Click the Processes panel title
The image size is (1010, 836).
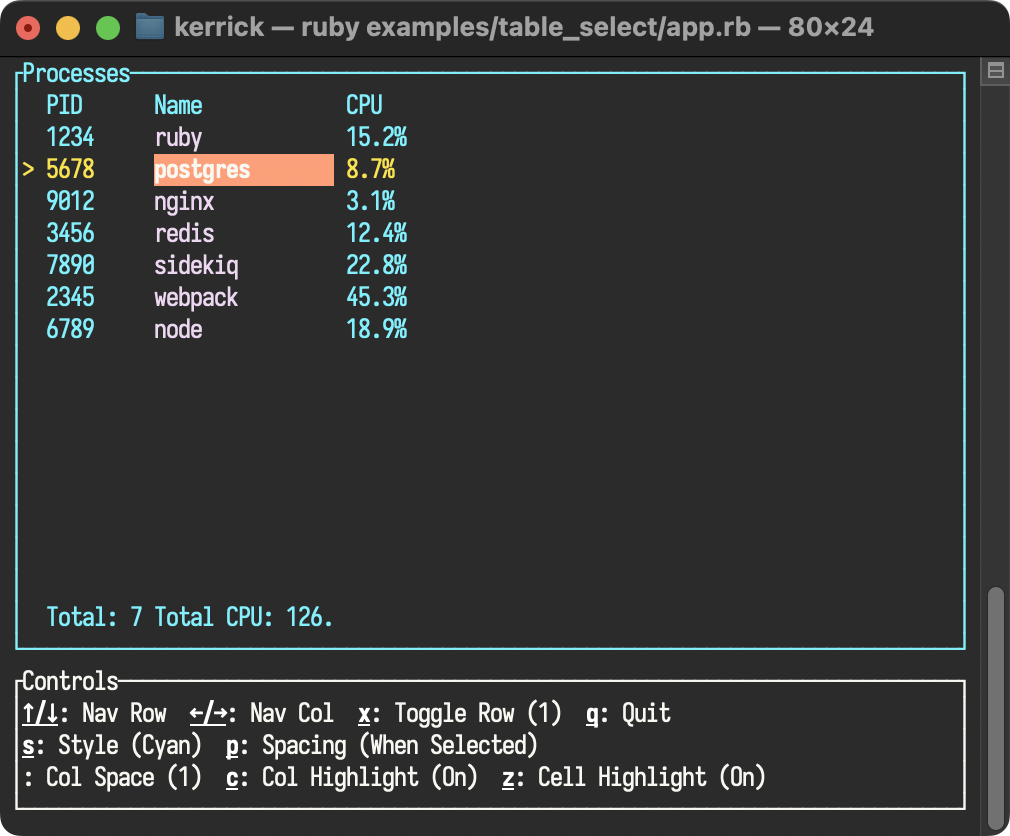click(x=76, y=73)
